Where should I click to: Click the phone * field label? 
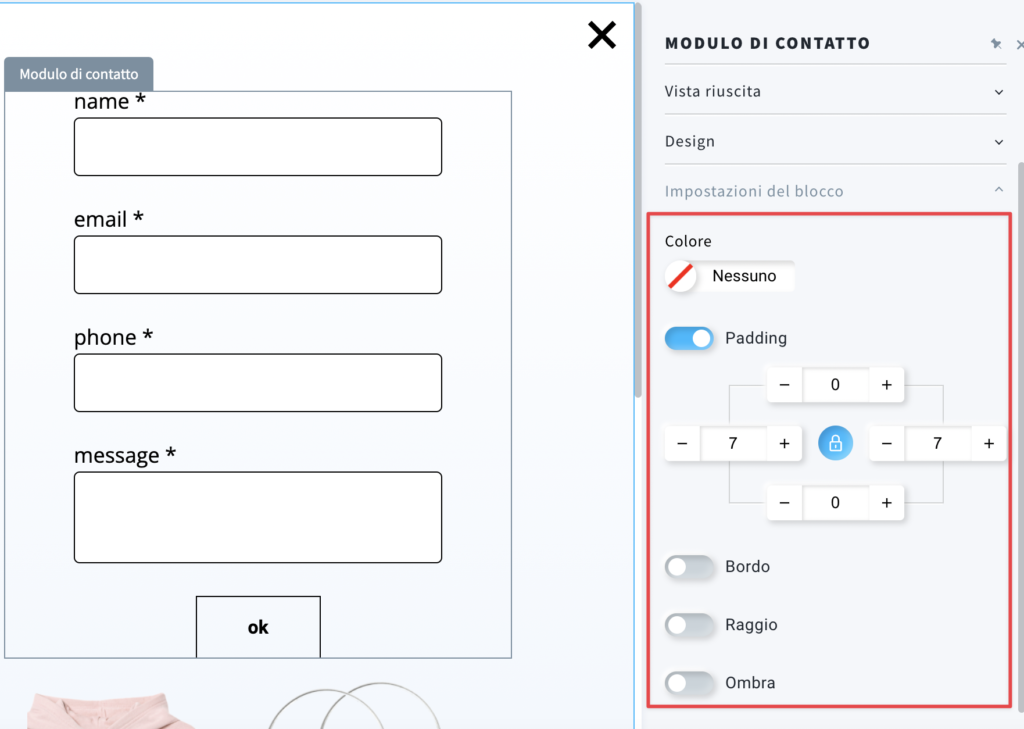pyautogui.click(x=113, y=337)
